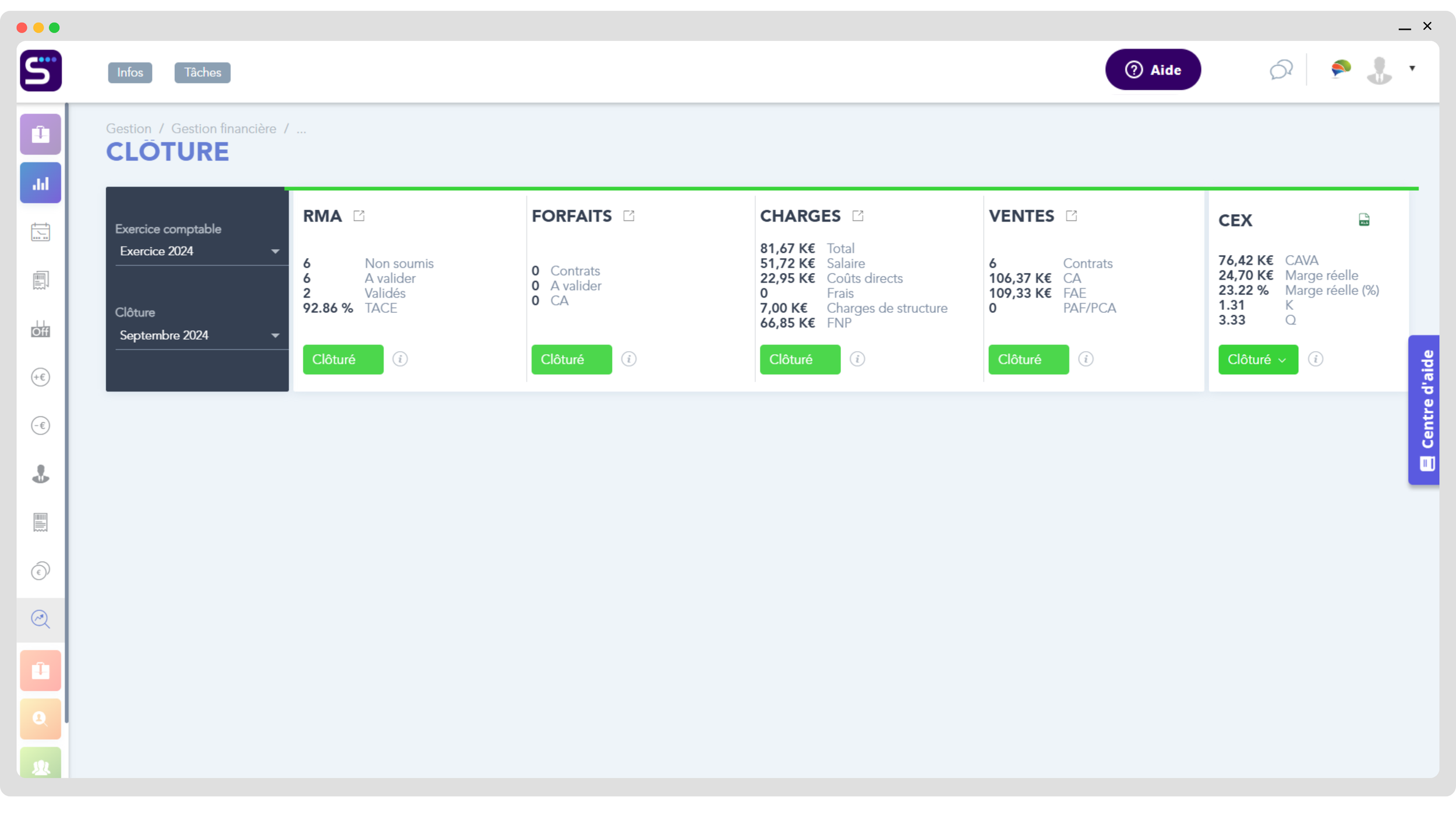This screenshot has width=1456, height=819.
Task: Expand the Septembre 2024 clôture dropdown
Action: [x=200, y=336]
